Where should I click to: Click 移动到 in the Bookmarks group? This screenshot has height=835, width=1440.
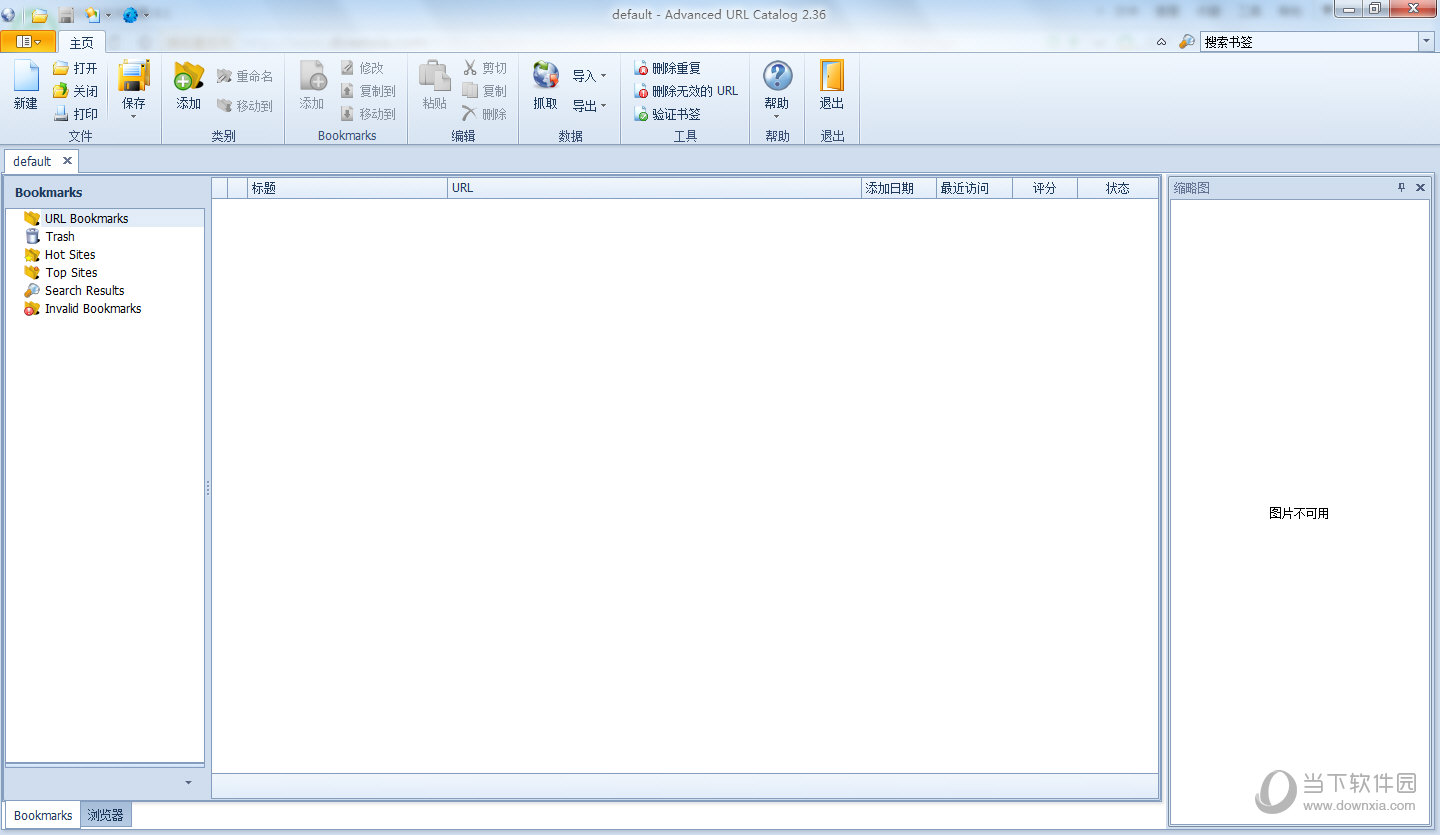click(368, 114)
